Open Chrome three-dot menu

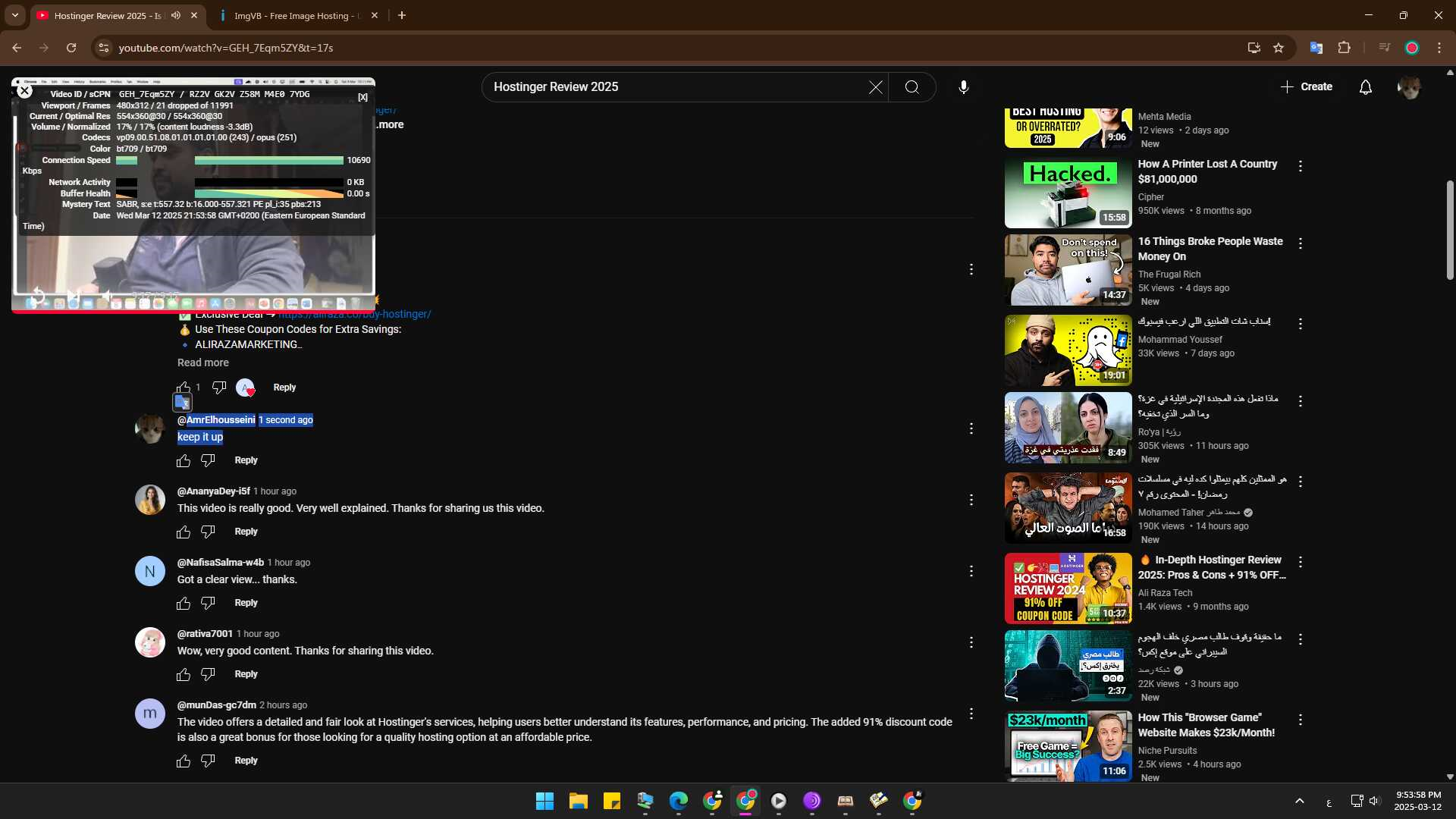click(x=1439, y=48)
